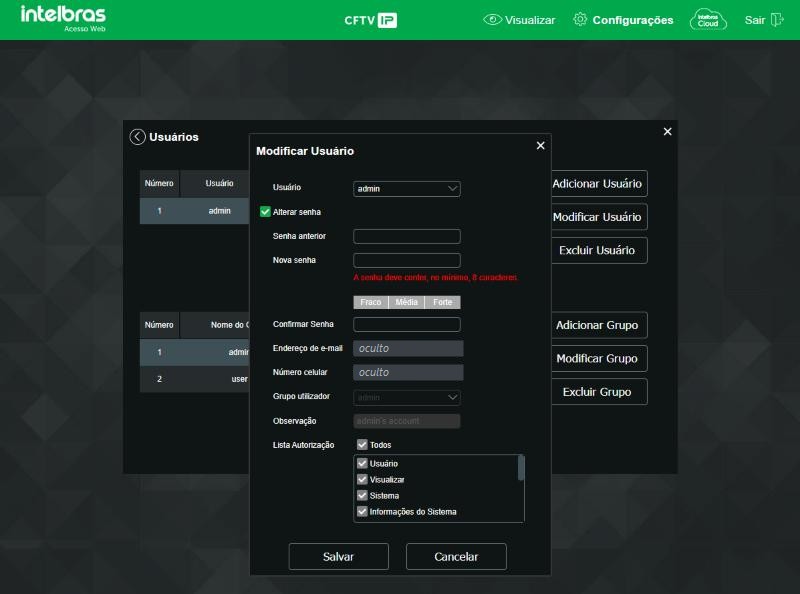Click the Excluir Grupo button
This screenshot has height=594, width=800.
pos(599,392)
